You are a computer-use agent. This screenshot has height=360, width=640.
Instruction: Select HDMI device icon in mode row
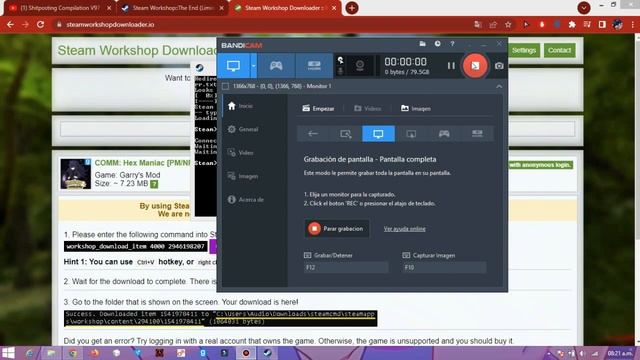[x=477, y=134]
